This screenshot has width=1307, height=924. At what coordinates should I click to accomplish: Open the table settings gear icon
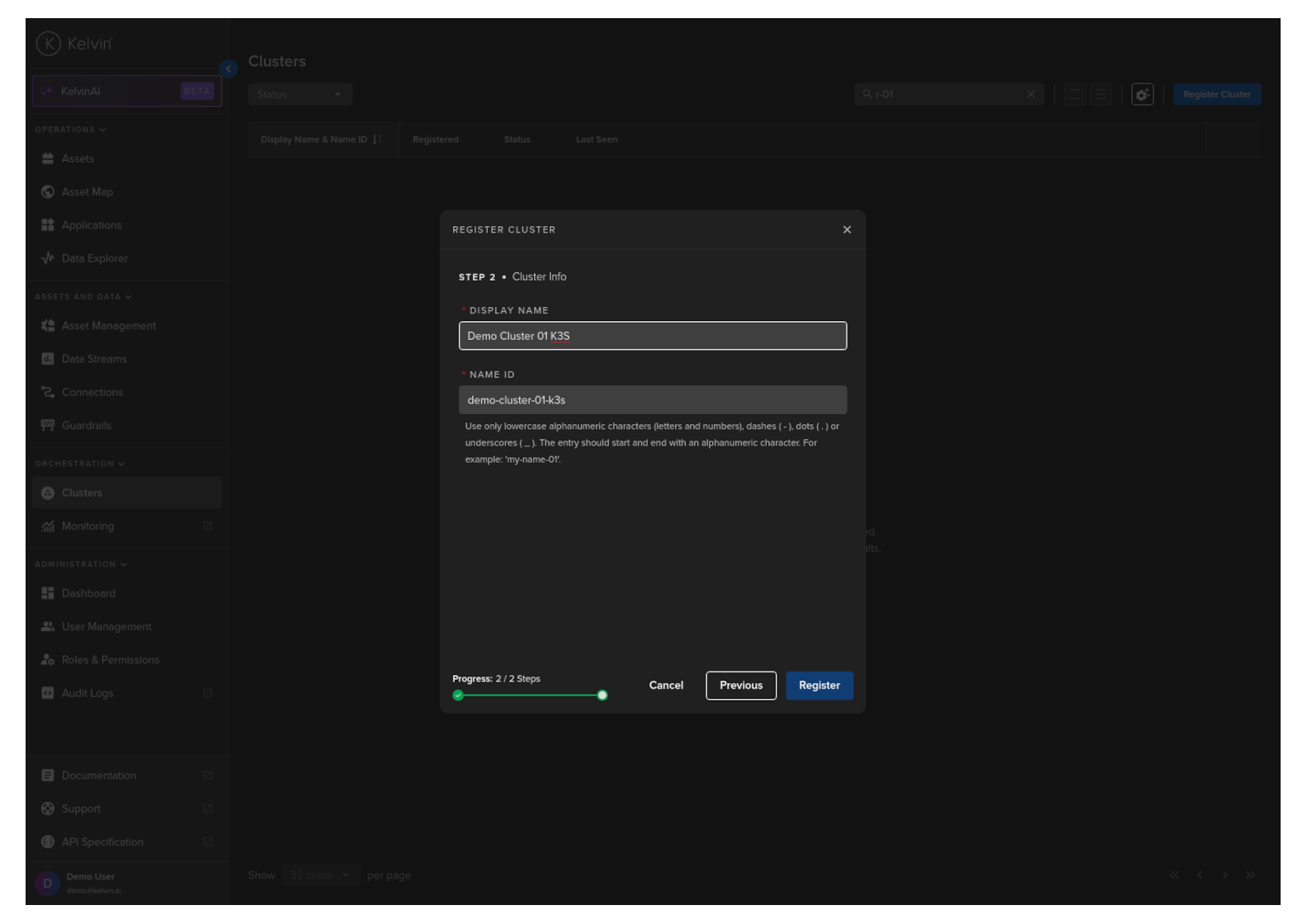[x=1142, y=95]
